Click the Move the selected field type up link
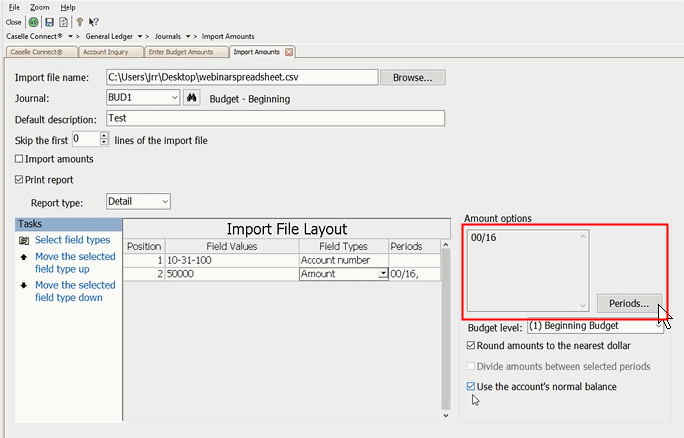The width and height of the screenshot is (684, 438). pos(75,263)
